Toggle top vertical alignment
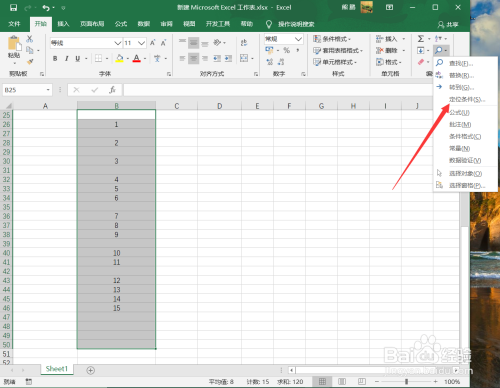 (x=182, y=42)
